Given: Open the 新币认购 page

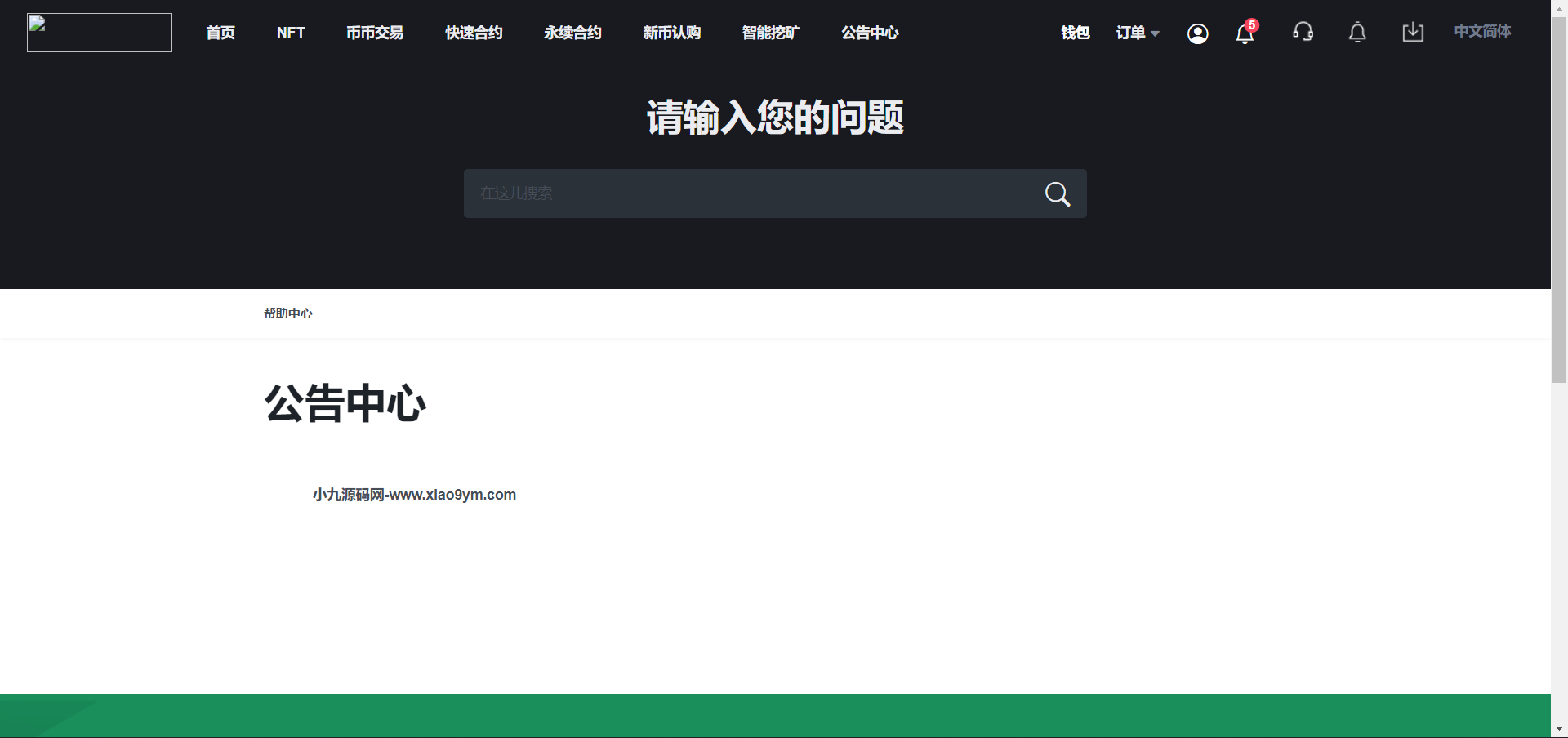Looking at the screenshot, I should tap(671, 33).
